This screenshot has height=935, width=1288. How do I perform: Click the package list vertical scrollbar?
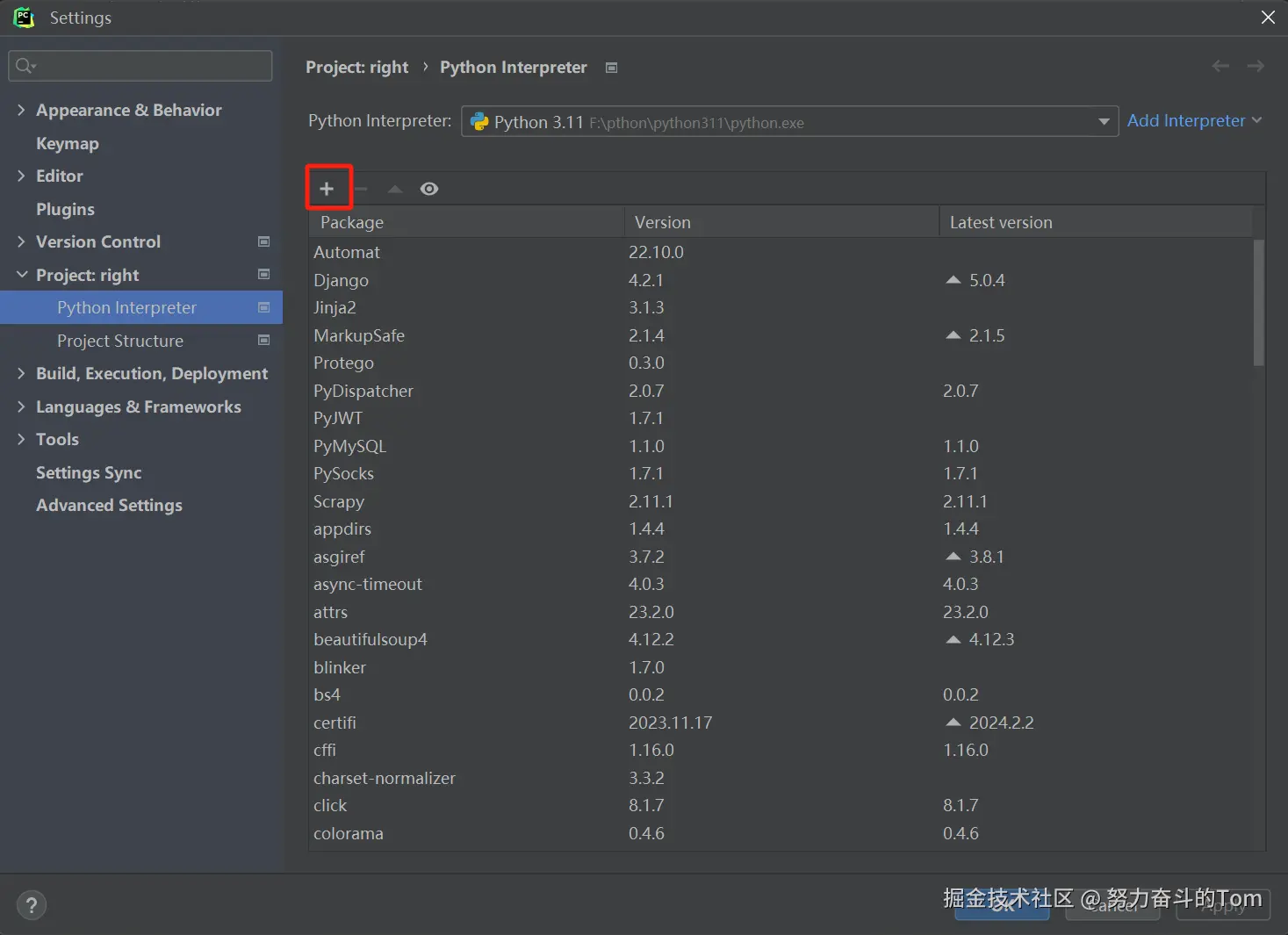tap(1259, 303)
